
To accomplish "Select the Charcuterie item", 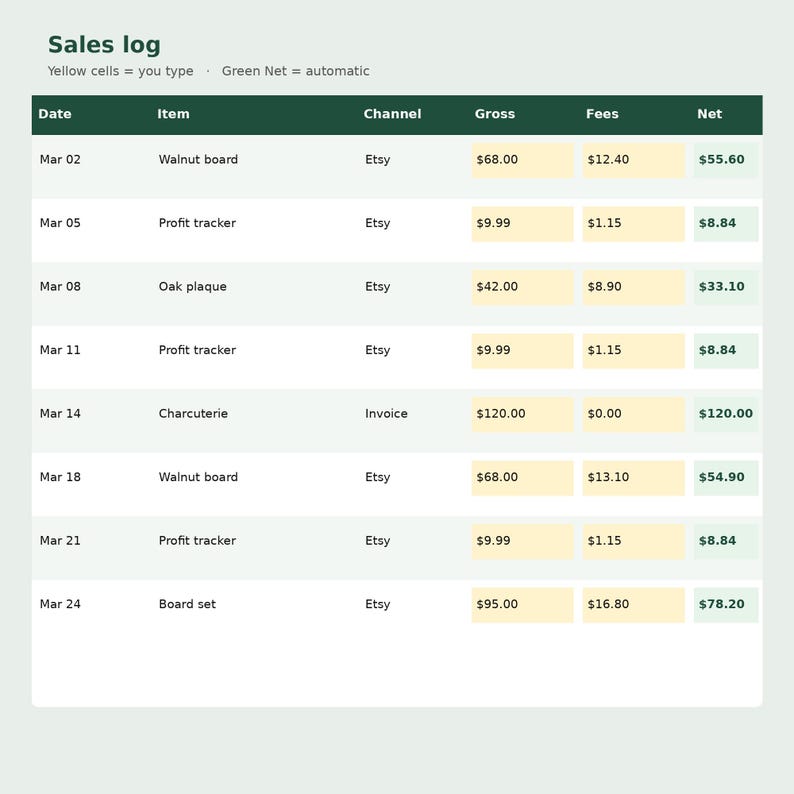I will click(193, 414).
